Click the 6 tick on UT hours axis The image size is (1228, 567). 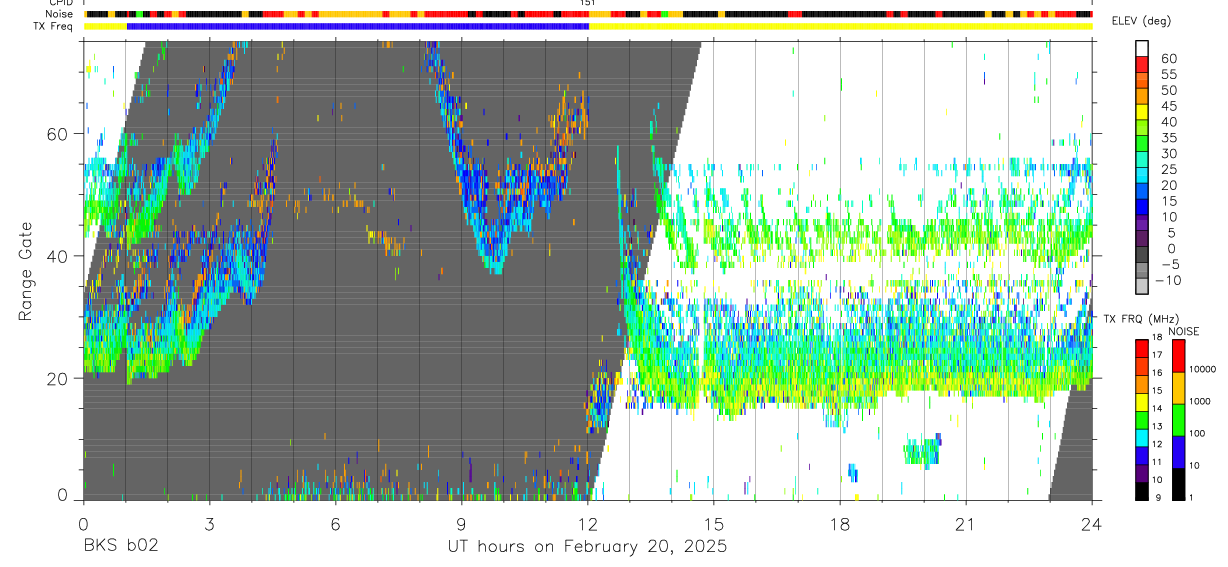(x=335, y=523)
